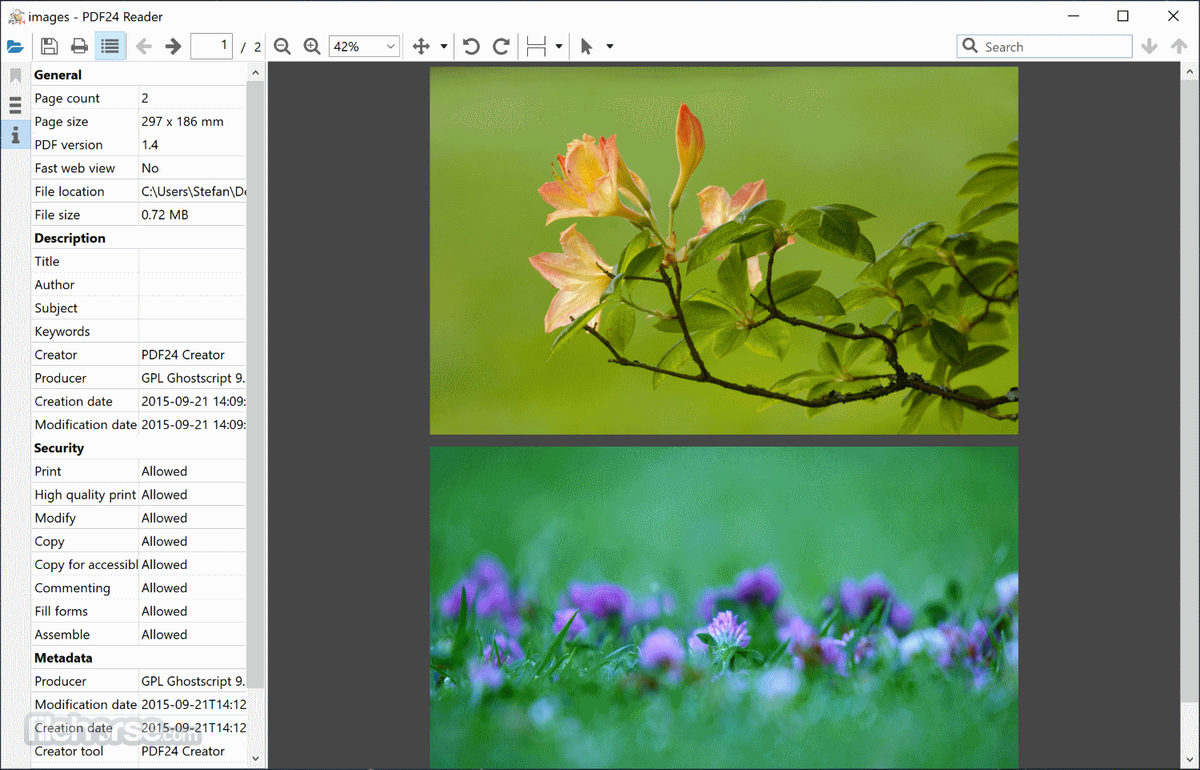Rotate page counterclockwise
Screen dimensions: 1200x770
472,46
